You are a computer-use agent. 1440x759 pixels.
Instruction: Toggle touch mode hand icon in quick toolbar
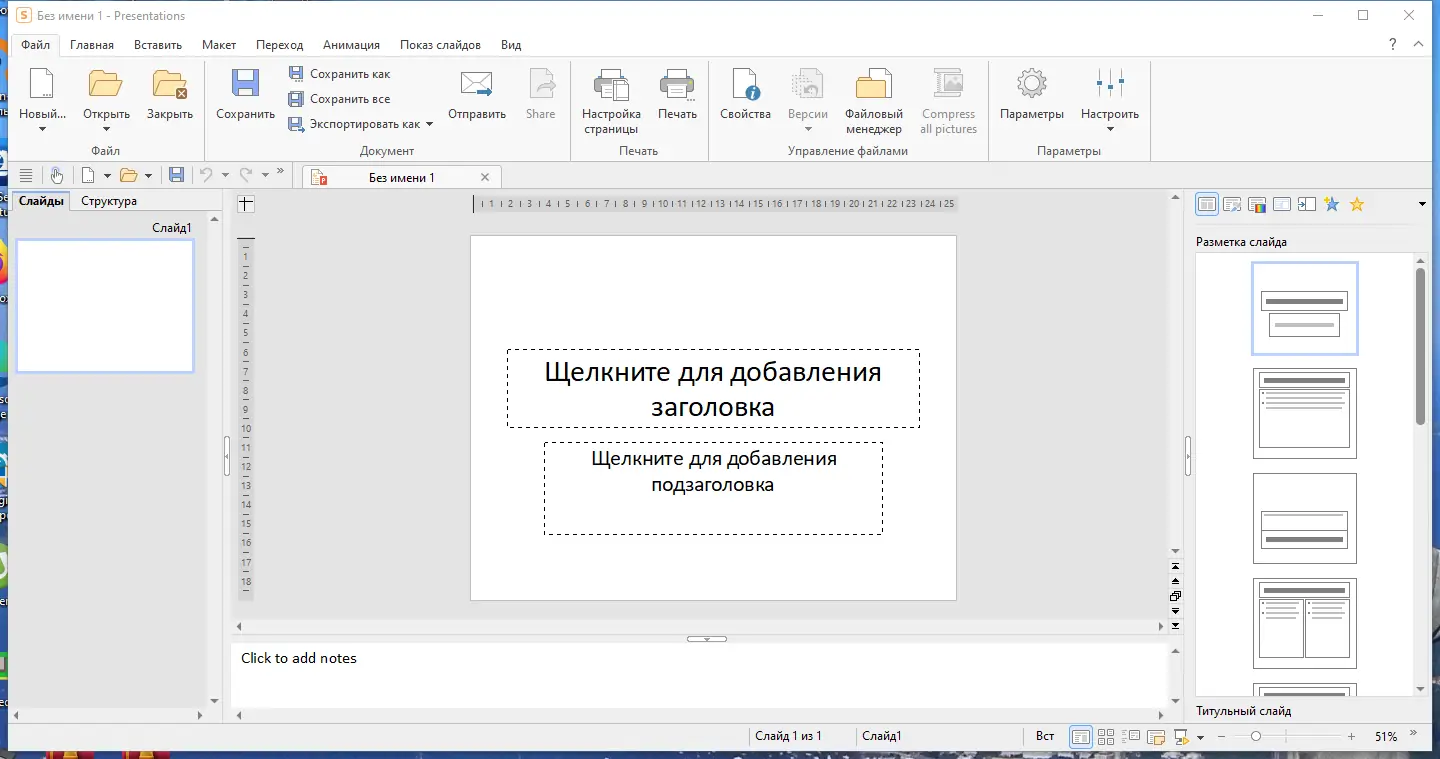click(x=57, y=176)
